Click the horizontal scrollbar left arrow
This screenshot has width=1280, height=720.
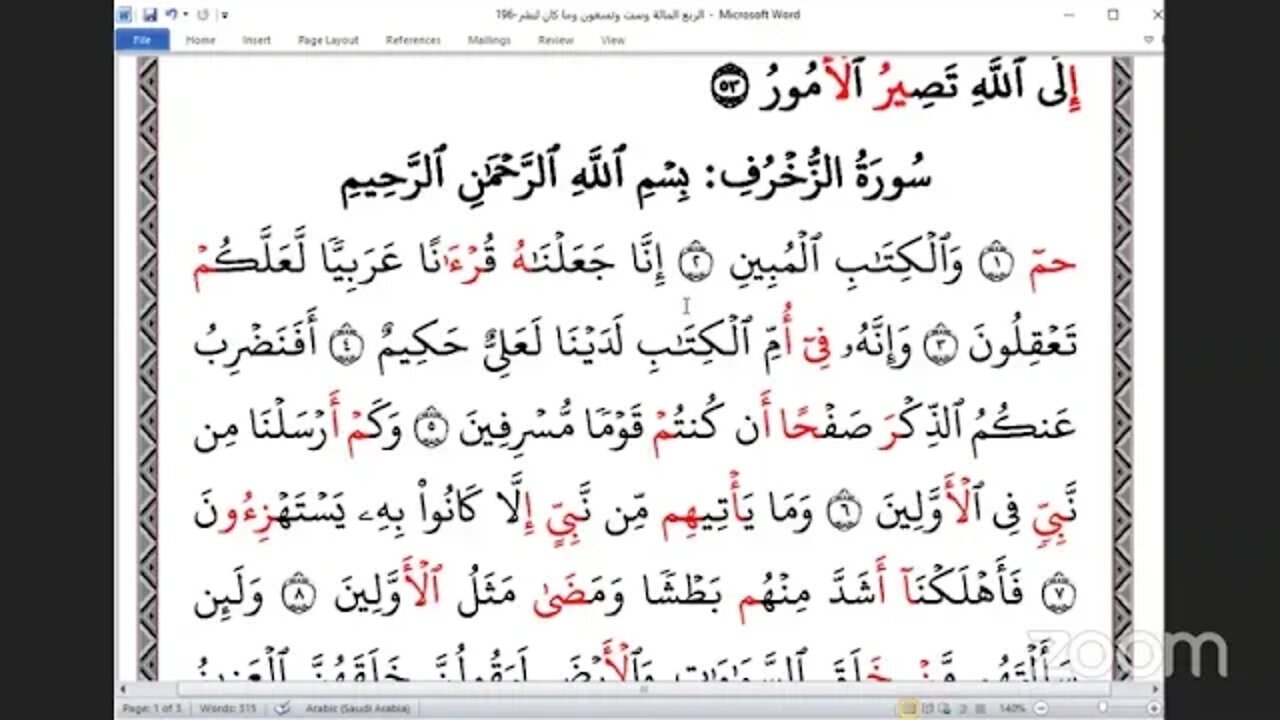pos(123,689)
